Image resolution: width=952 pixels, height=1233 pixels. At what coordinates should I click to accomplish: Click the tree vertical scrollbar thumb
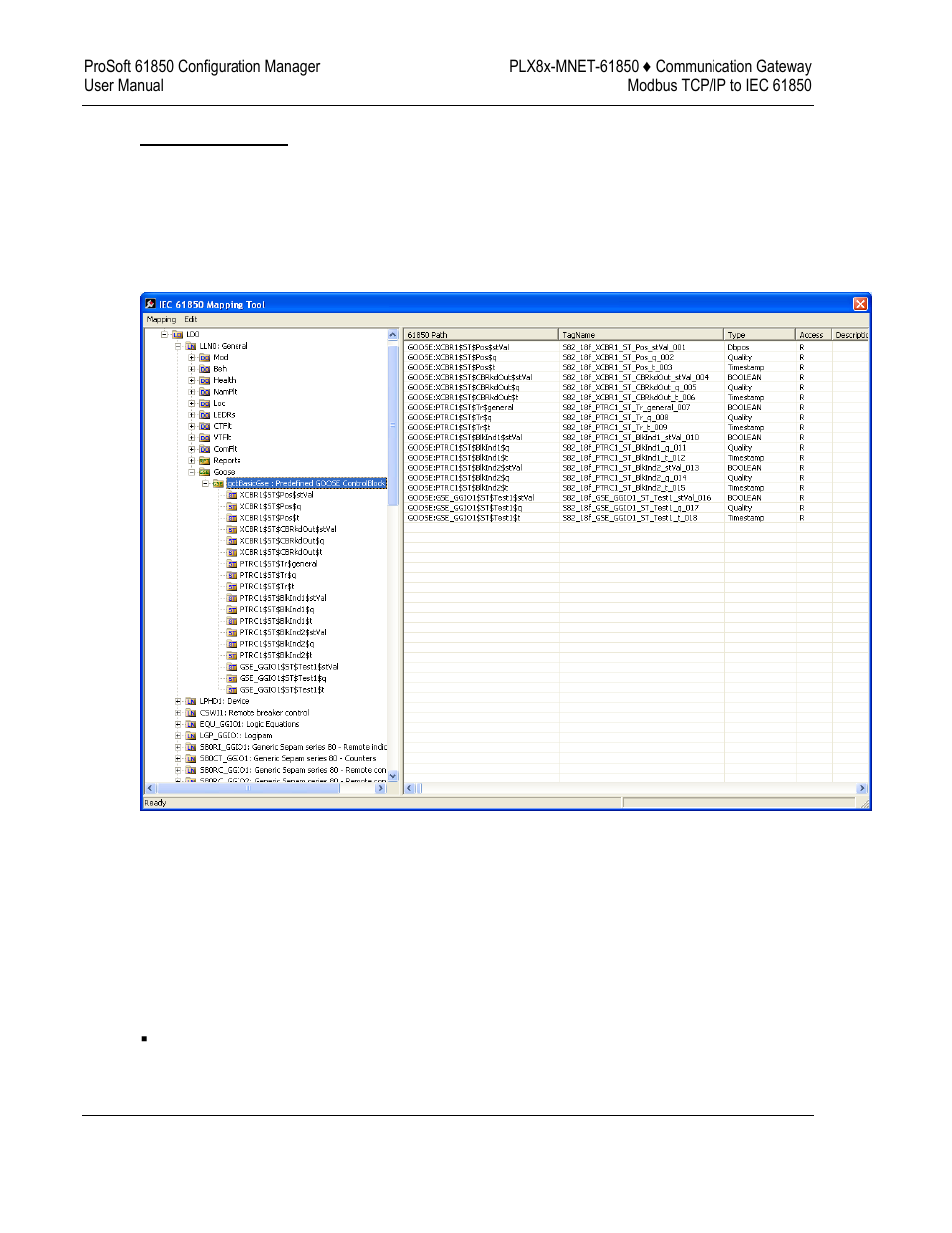393,426
